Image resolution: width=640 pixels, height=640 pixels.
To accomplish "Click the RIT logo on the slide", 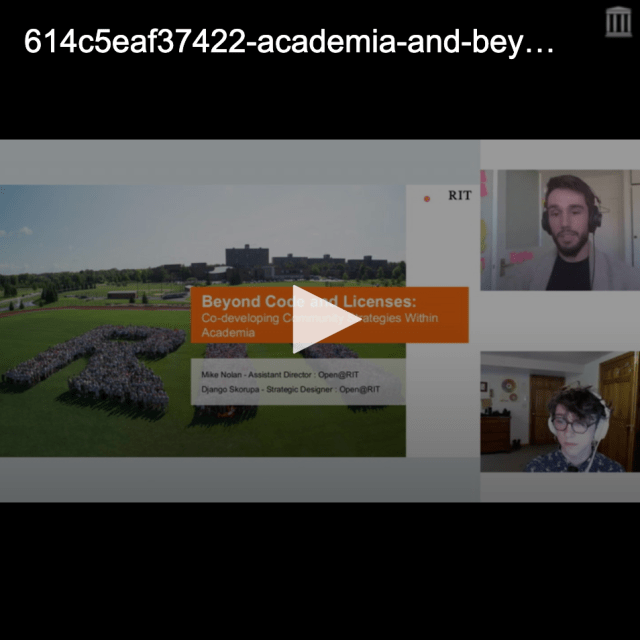I will click(459, 196).
